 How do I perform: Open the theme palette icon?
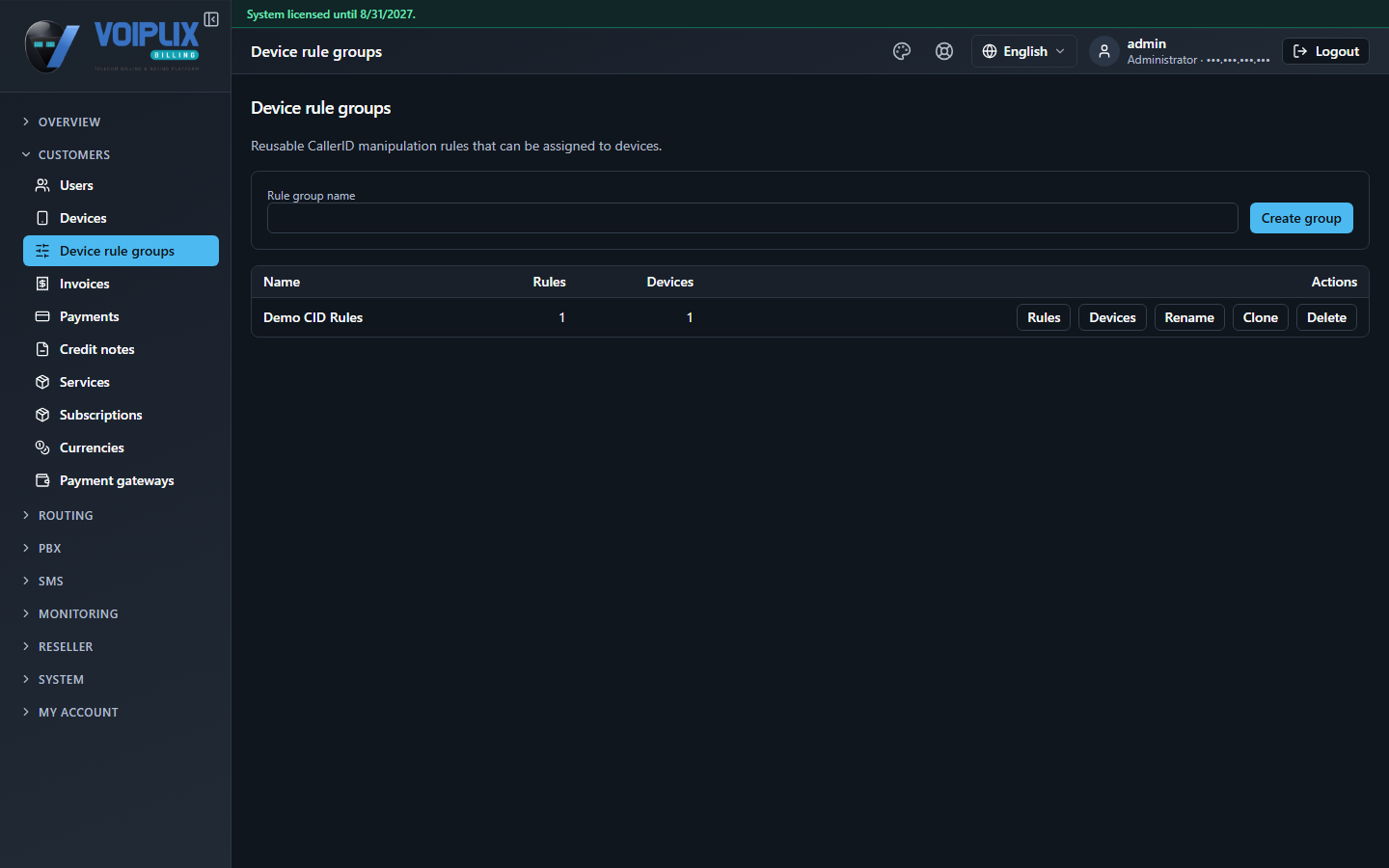(x=902, y=51)
